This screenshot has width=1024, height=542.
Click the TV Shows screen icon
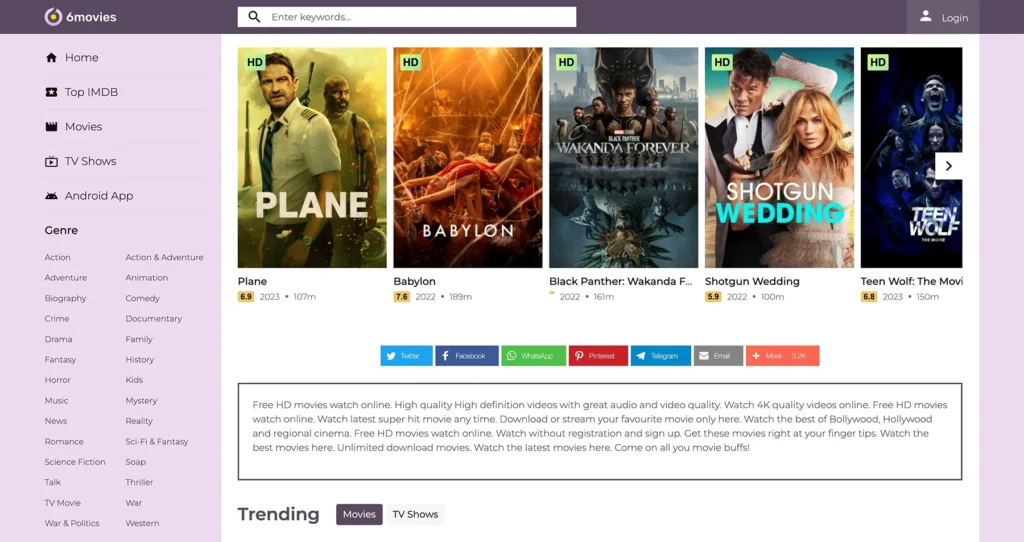click(x=52, y=161)
